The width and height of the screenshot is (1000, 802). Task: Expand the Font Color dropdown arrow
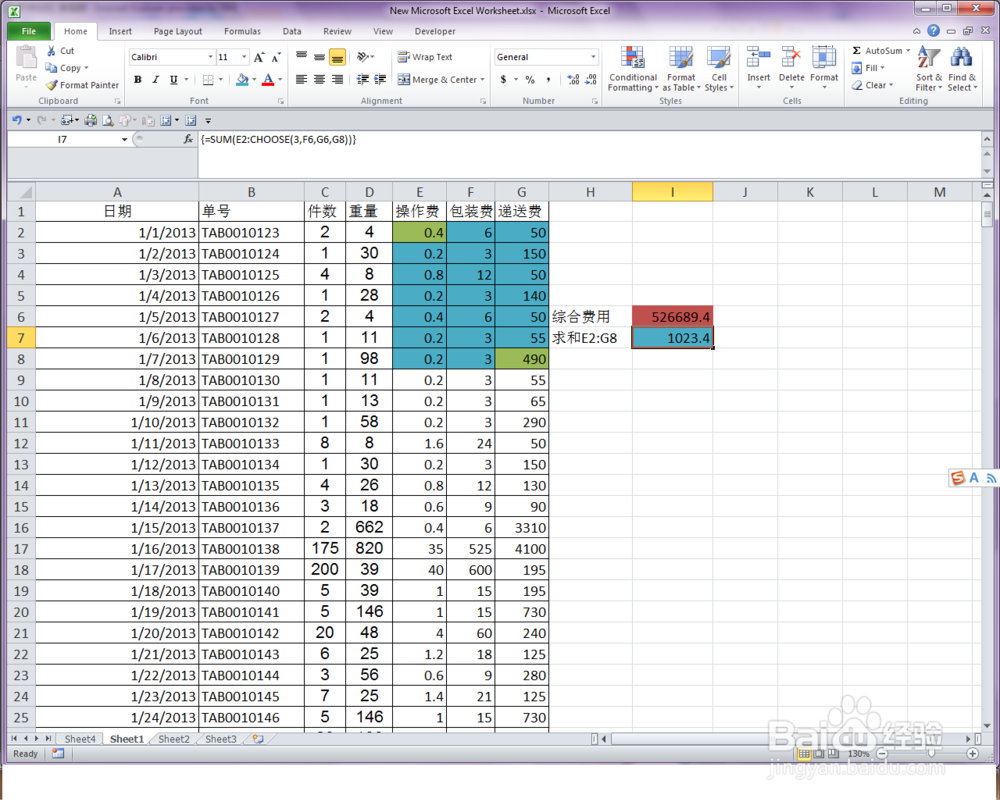tap(280, 80)
